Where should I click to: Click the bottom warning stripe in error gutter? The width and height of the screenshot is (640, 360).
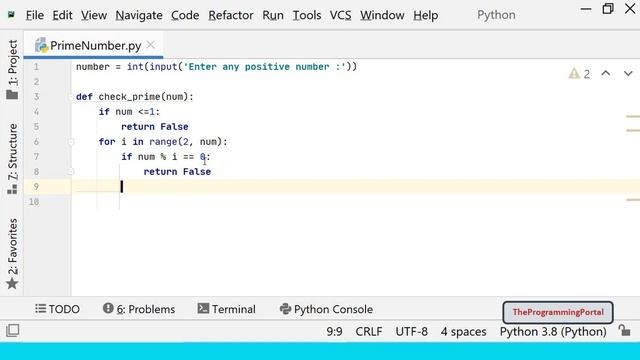(633, 200)
